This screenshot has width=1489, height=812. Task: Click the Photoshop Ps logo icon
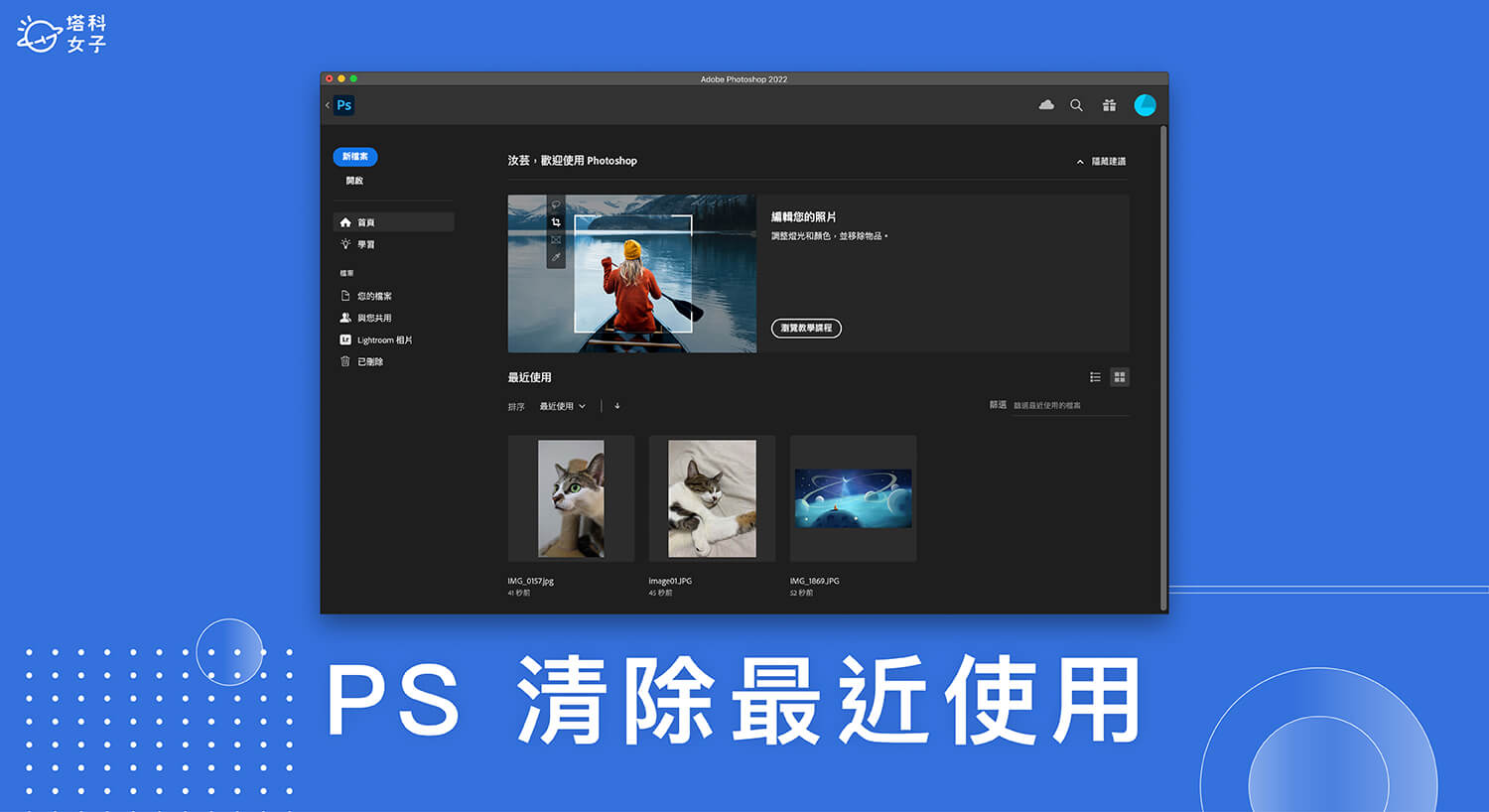[344, 105]
